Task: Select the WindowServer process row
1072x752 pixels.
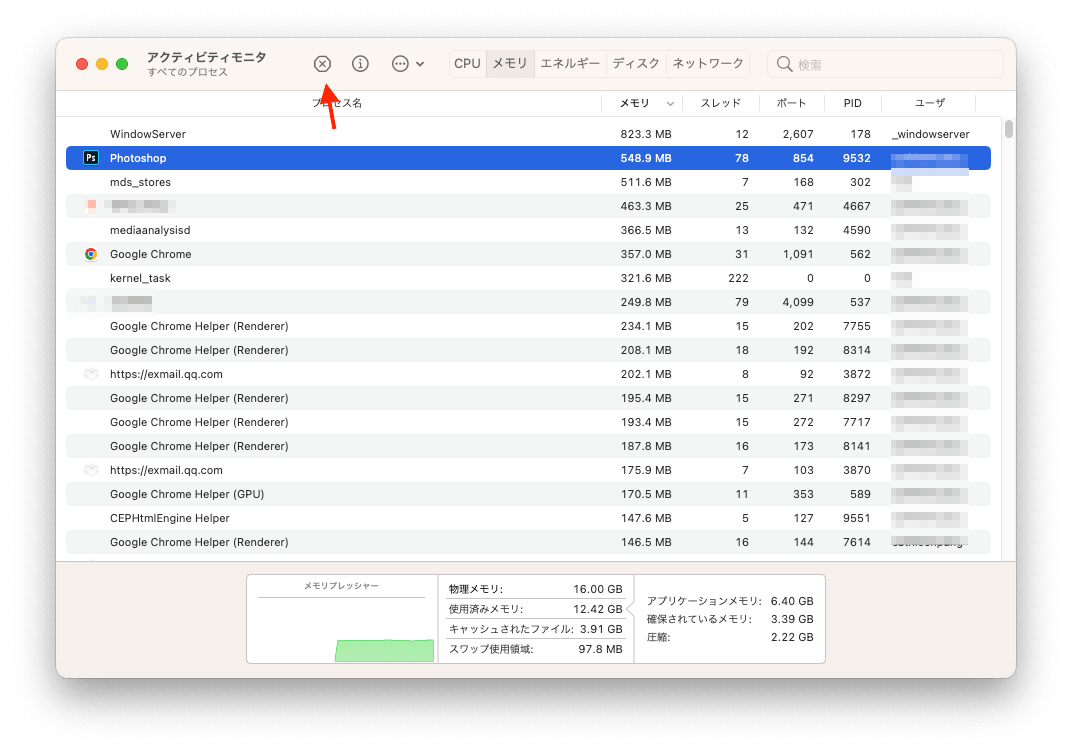Action: 528,134
